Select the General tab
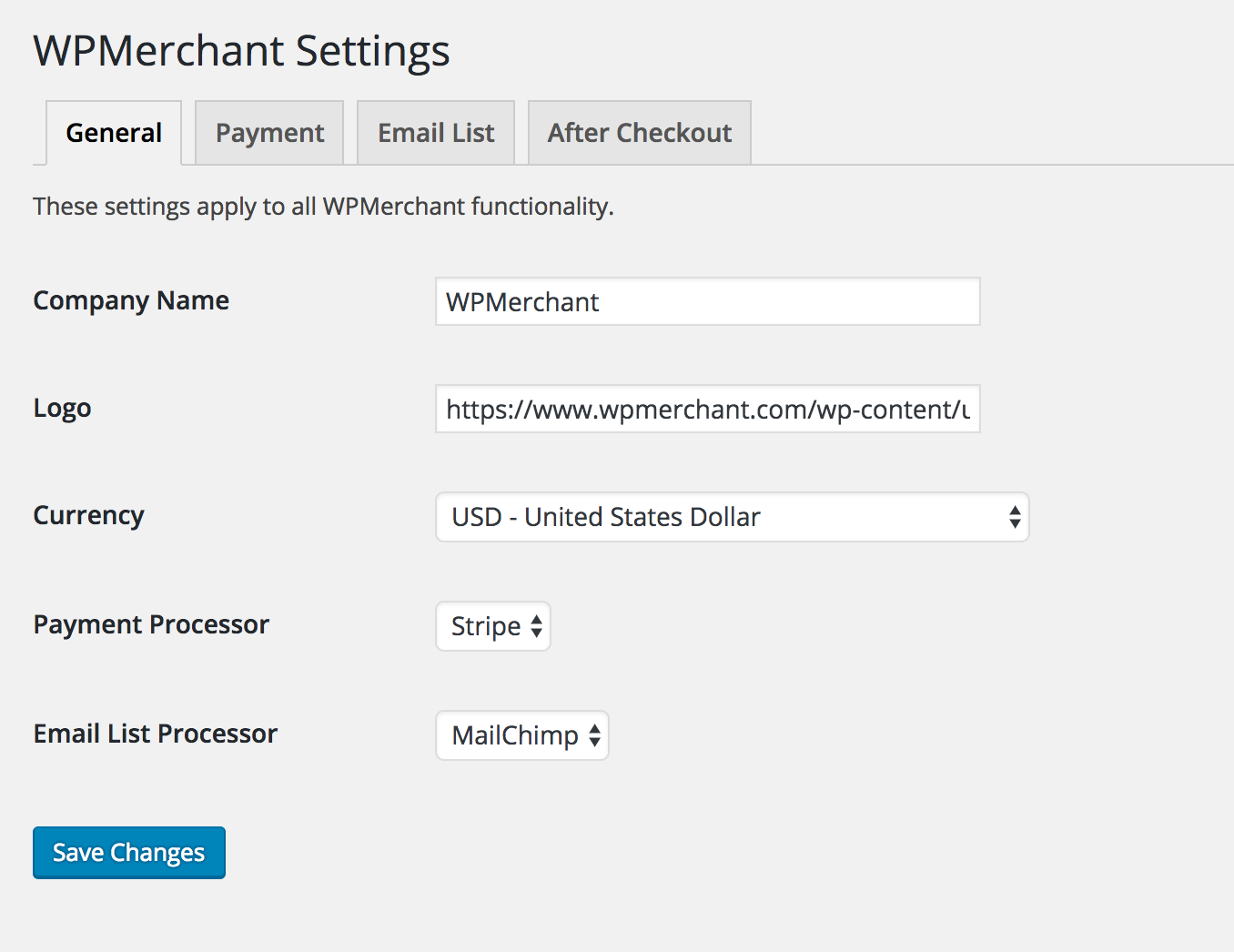This screenshot has width=1234, height=952. point(114,133)
